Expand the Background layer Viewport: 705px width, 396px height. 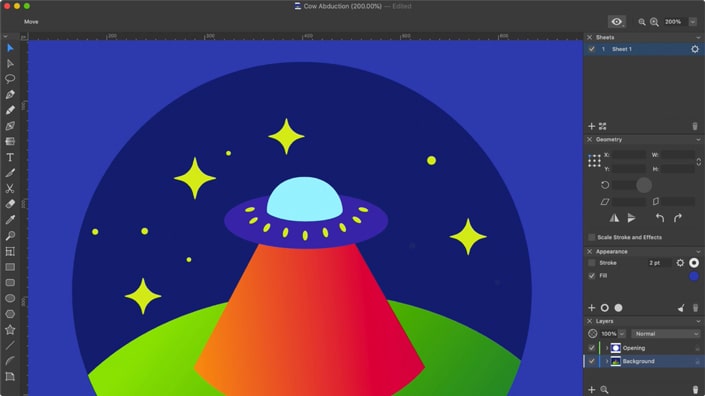tap(607, 361)
